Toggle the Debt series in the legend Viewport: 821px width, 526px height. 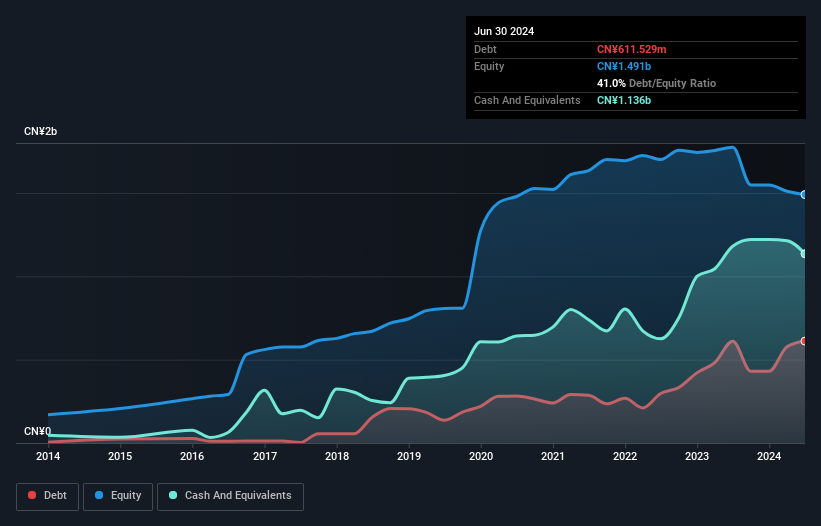click(48, 496)
